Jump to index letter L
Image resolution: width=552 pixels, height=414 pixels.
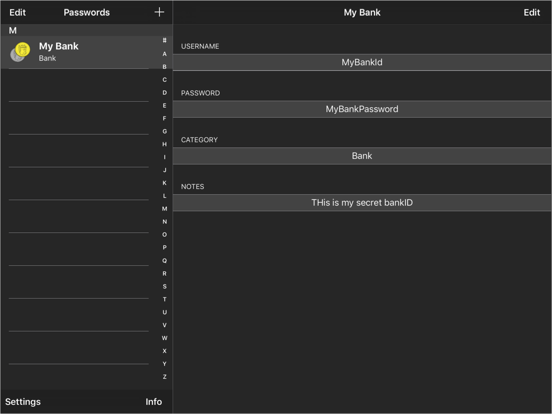pyautogui.click(x=164, y=196)
